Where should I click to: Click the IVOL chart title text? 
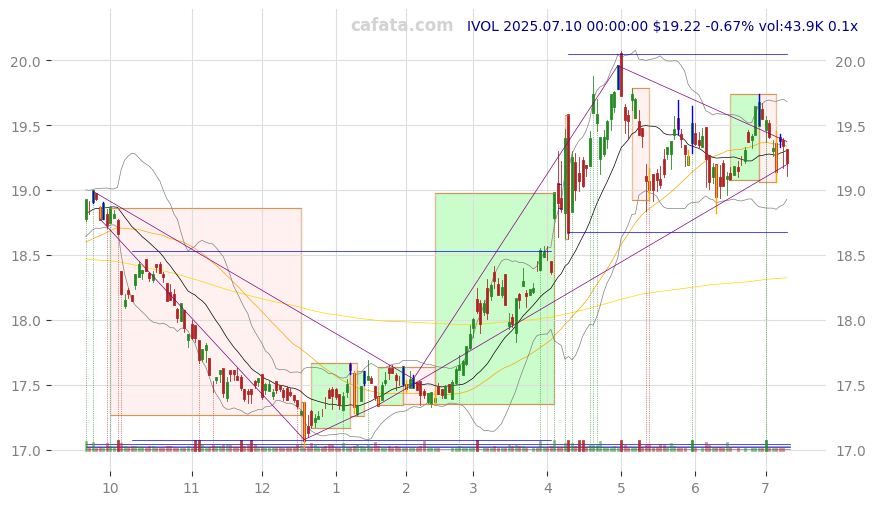pyautogui.click(x=662, y=26)
